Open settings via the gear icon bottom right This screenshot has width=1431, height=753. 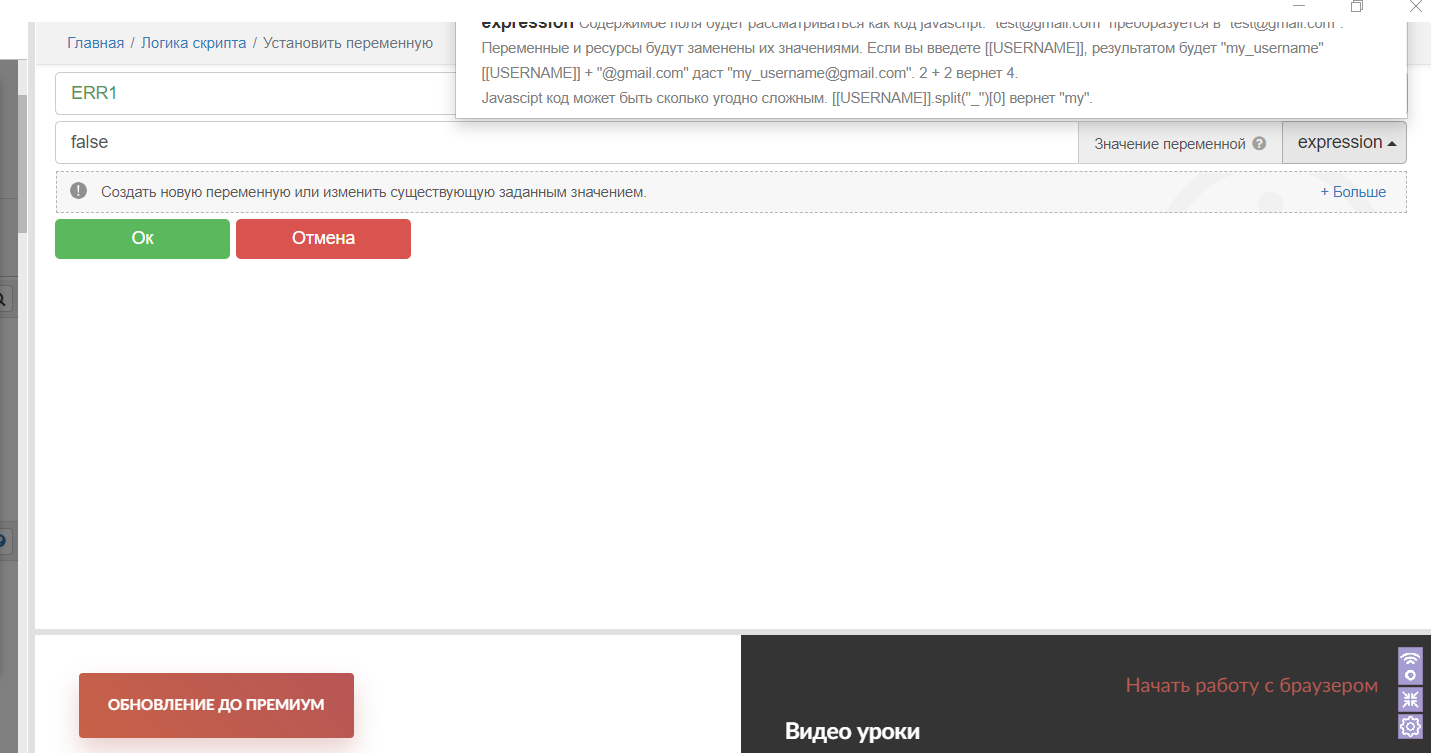(1410, 727)
